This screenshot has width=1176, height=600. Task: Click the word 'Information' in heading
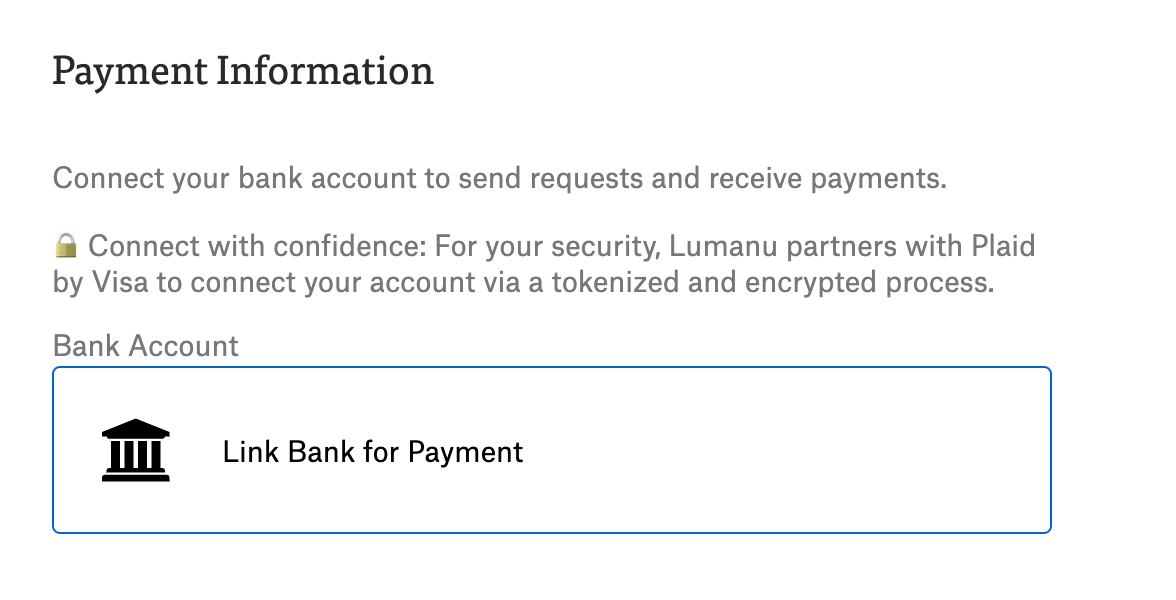[326, 71]
